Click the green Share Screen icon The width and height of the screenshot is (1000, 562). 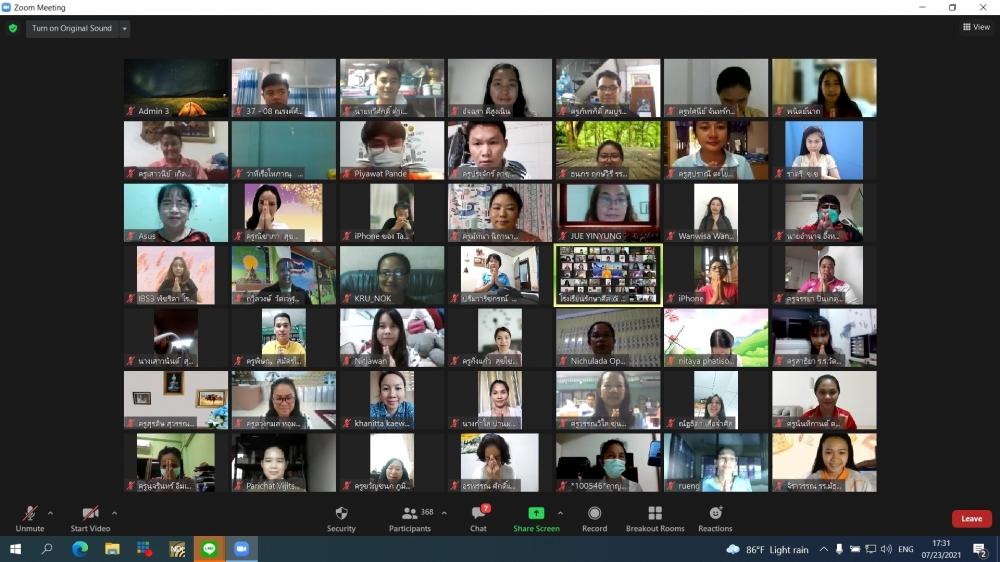(x=536, y=514)
